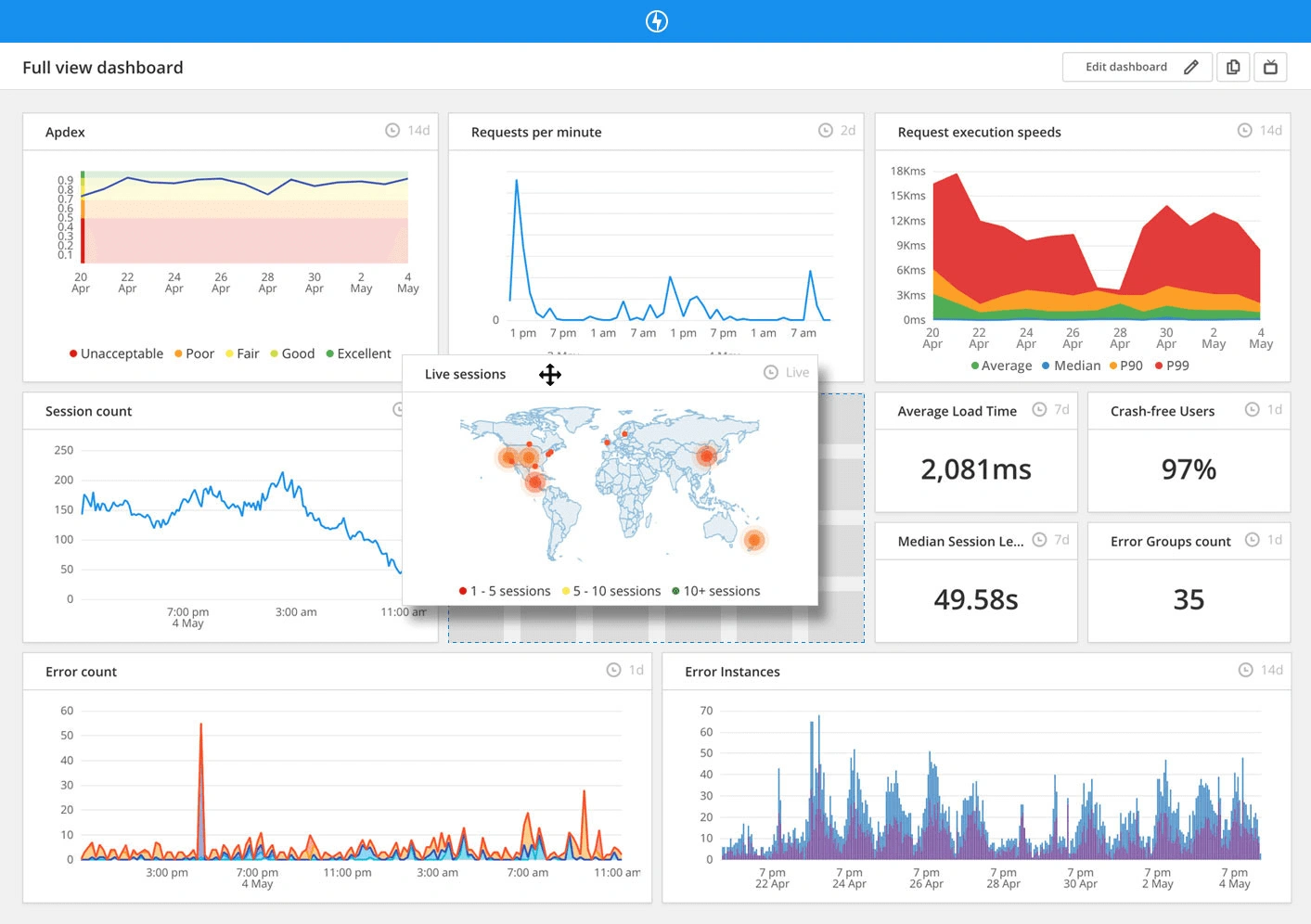Screen dimensions: 1311x924
Task: Toggle Excellent legend in Apdex chart
Action: (358, 354)
